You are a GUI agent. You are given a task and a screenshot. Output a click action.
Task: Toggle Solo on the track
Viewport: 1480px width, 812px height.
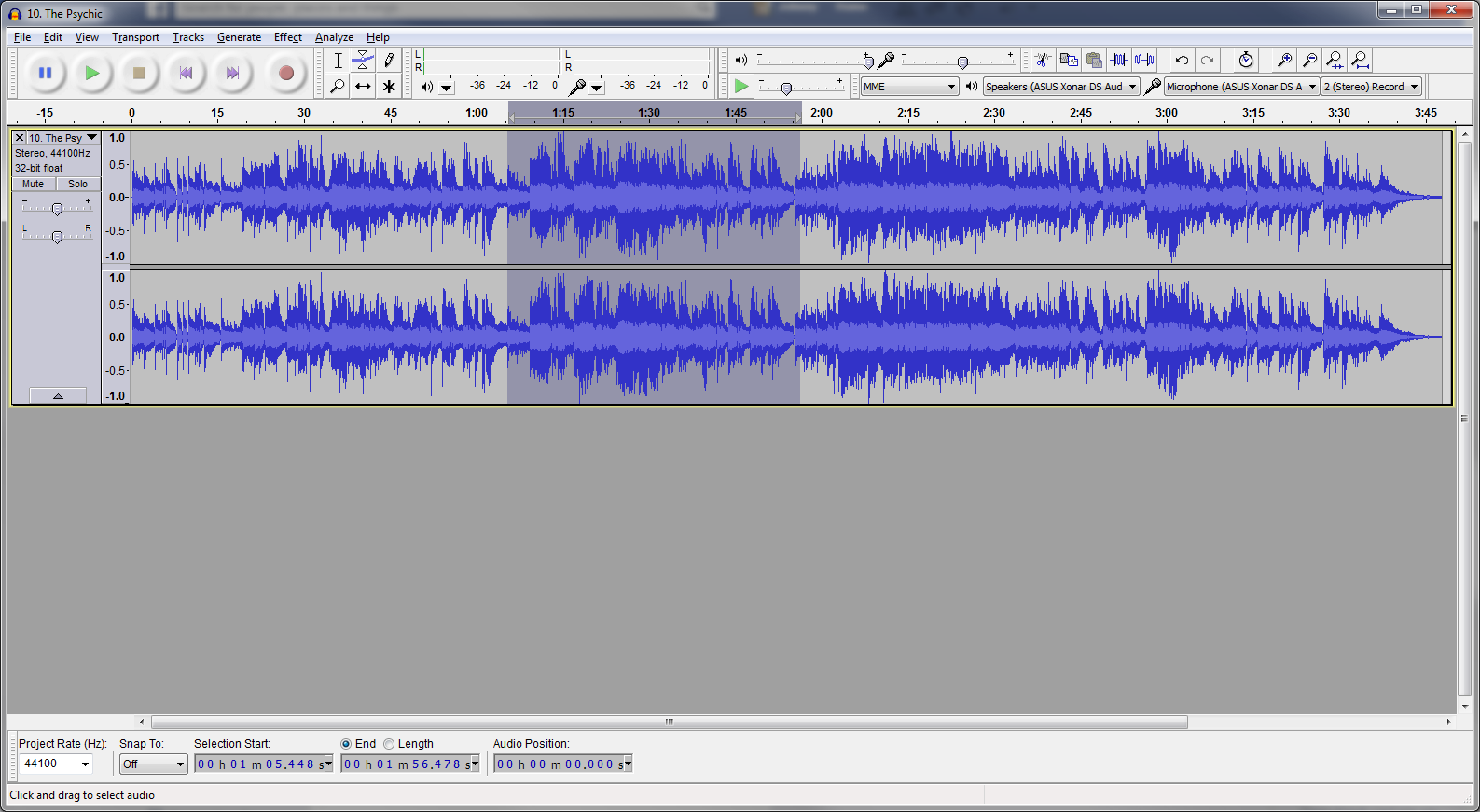(78, 184)
